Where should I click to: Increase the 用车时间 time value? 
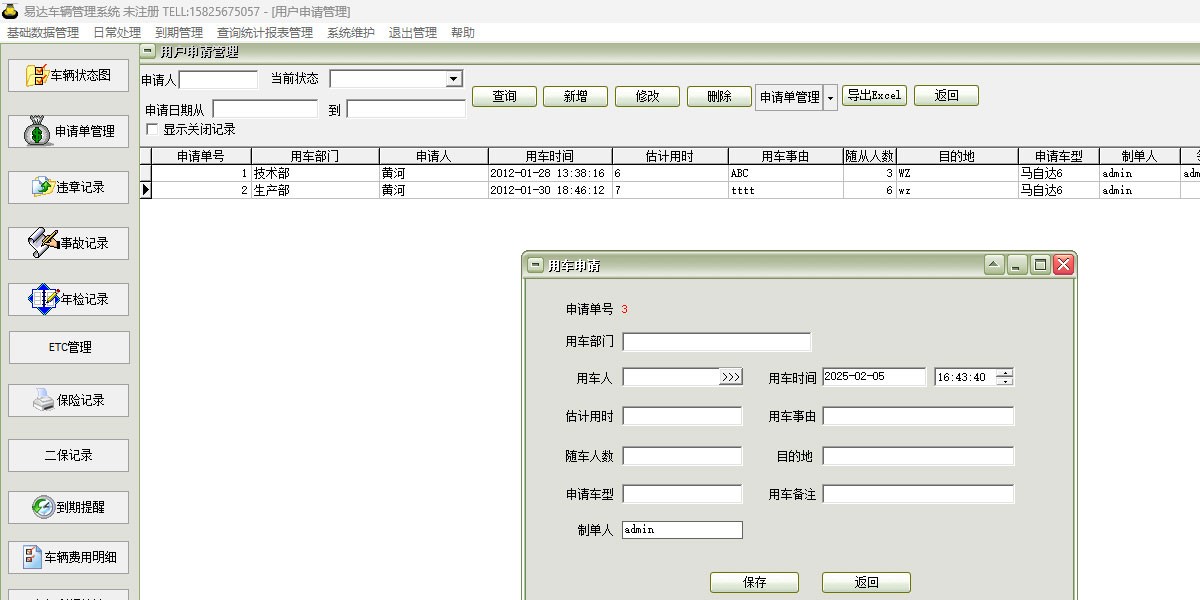point(1004,373)
